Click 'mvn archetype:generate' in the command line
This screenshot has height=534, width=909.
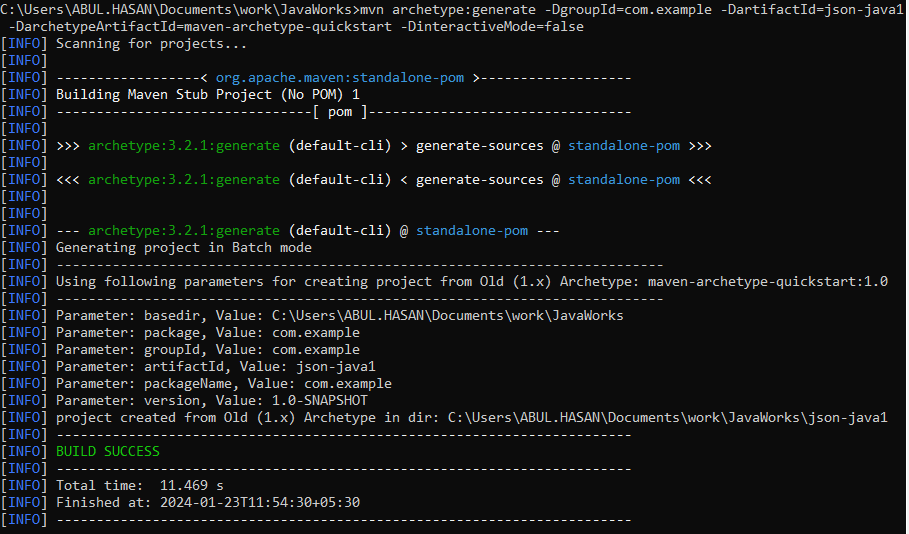click(x=448, y=10)
